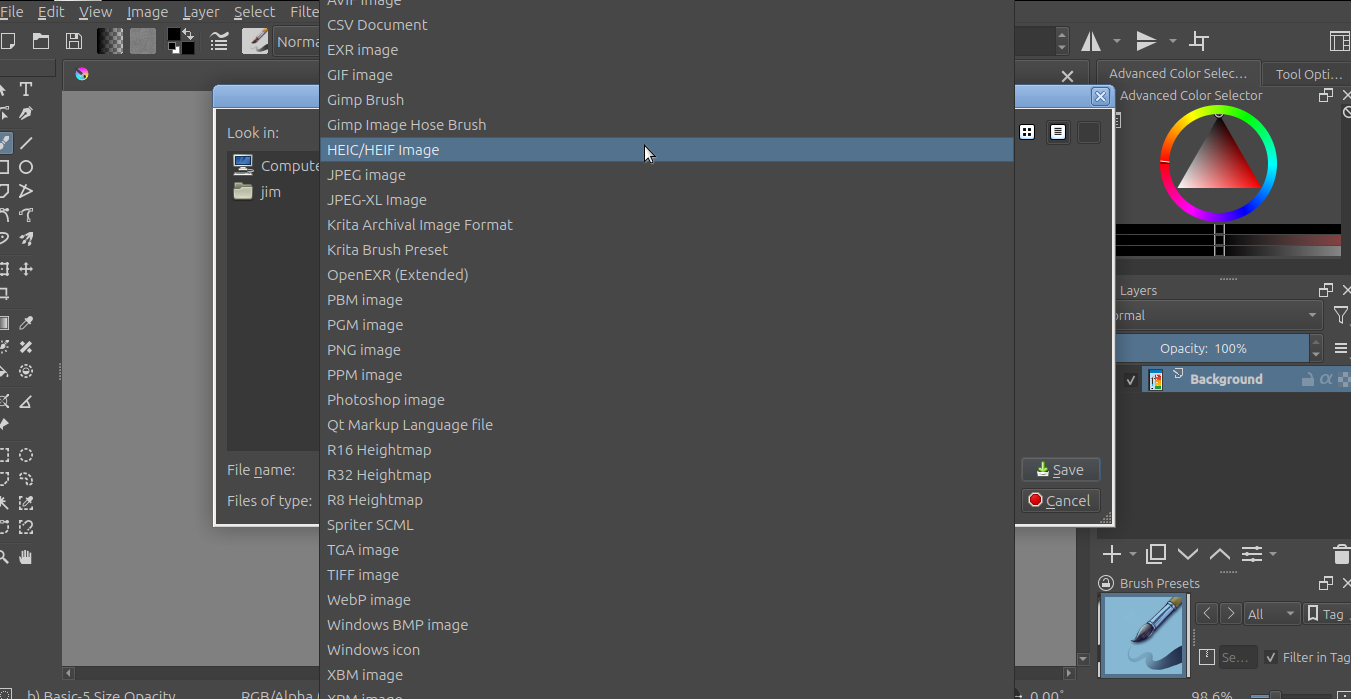Switch to the Tool Options tab
1351x699 pixels.
pos(1308,74)
